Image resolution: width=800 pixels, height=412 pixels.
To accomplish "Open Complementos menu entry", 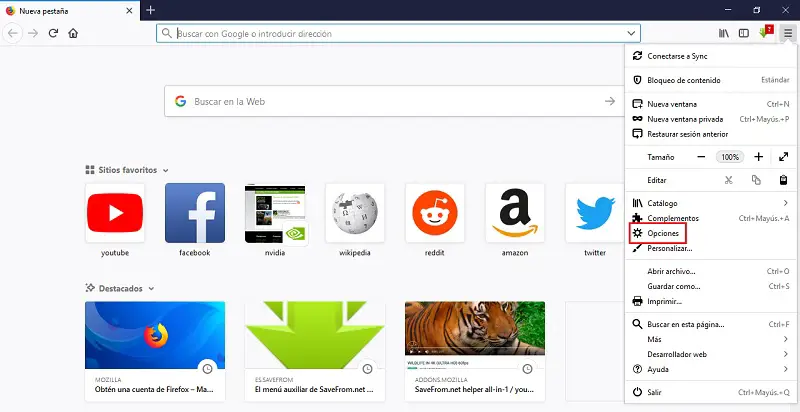I will pyautogui.click(x=712, y=218).
